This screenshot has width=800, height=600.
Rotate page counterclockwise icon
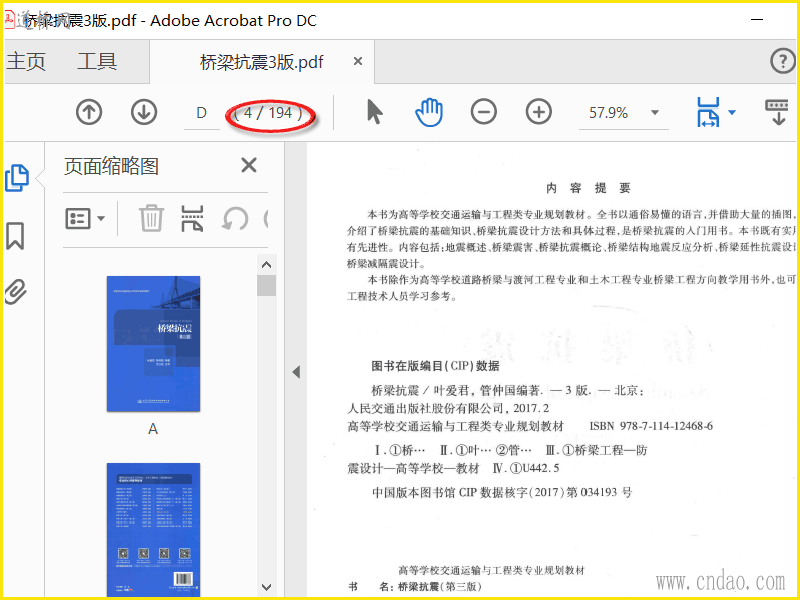[x=235, y=219]
